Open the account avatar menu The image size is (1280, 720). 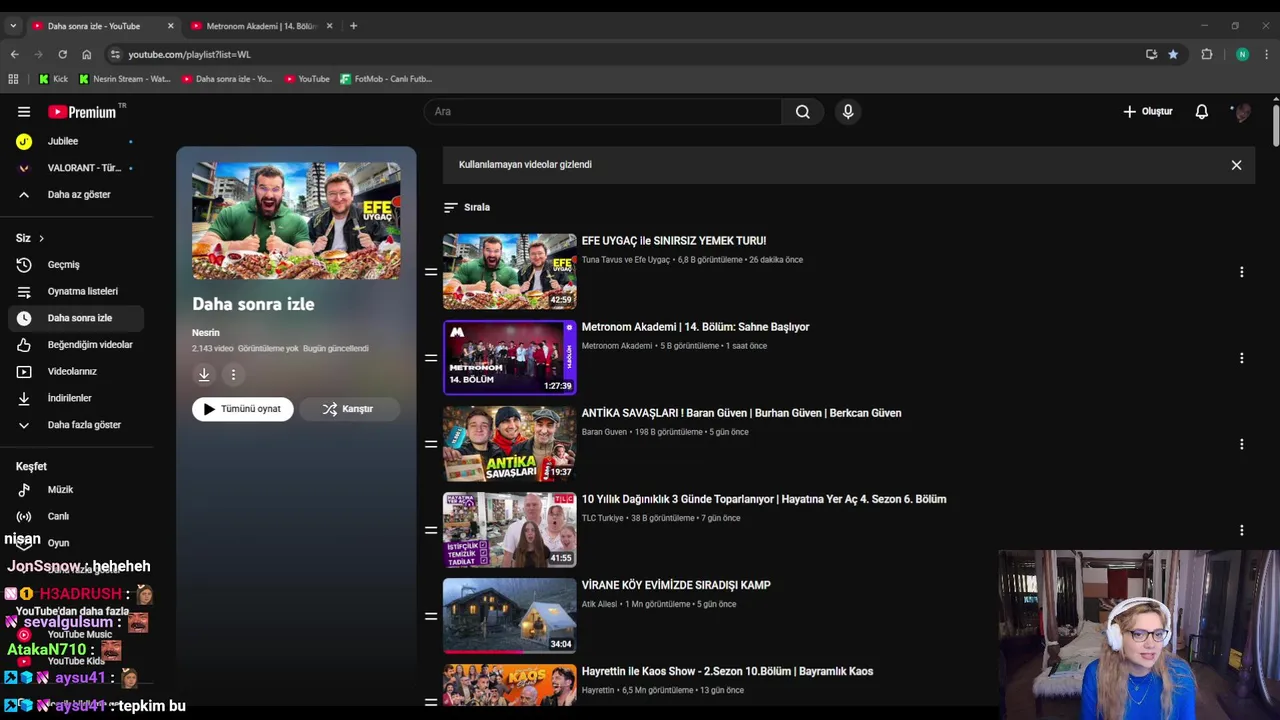[x=1242, y=112]
